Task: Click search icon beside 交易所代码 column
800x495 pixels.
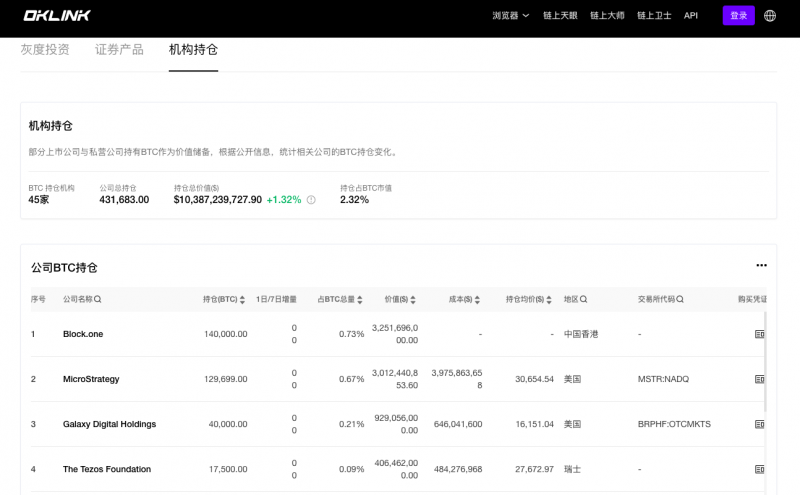Action: coord(680,299)
